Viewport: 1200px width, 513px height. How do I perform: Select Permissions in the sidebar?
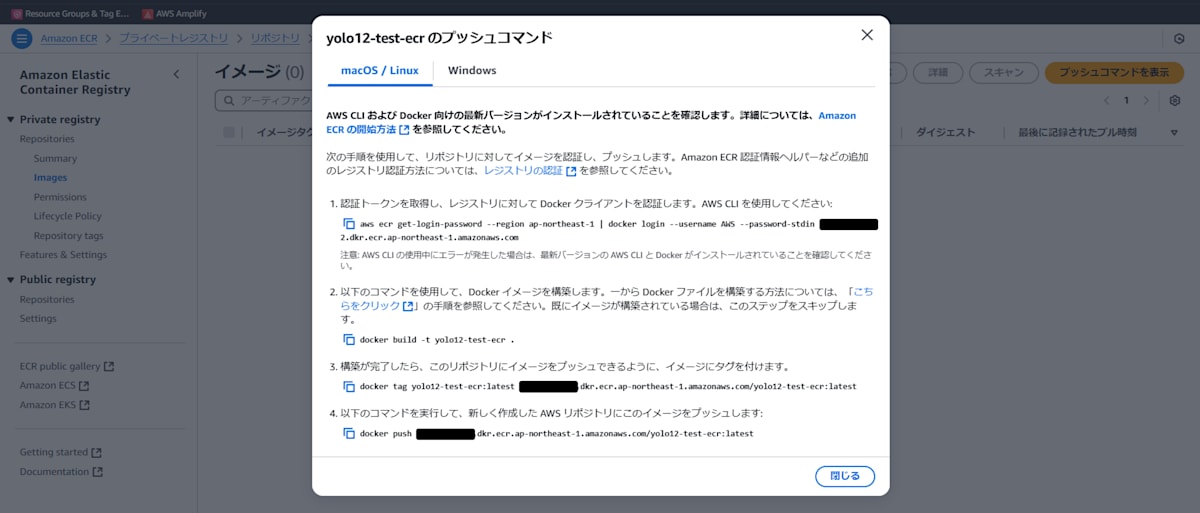60,197
